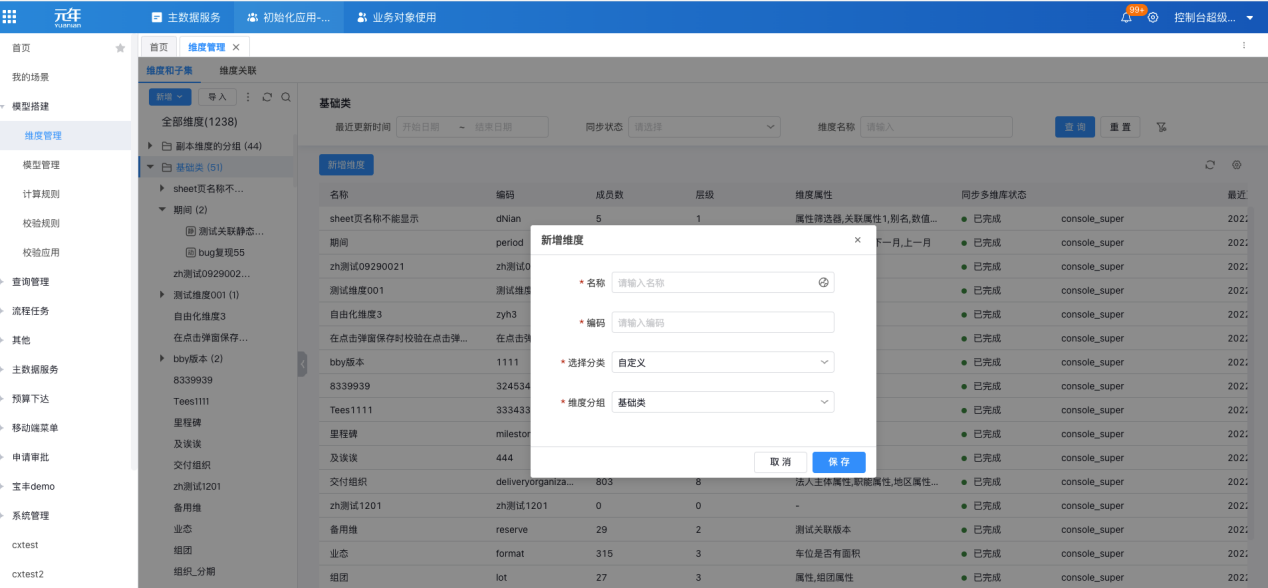The width and height of the screenshot is (1268, 588).
Task: Open the three-dot more options icon
Action: point(247,98)
